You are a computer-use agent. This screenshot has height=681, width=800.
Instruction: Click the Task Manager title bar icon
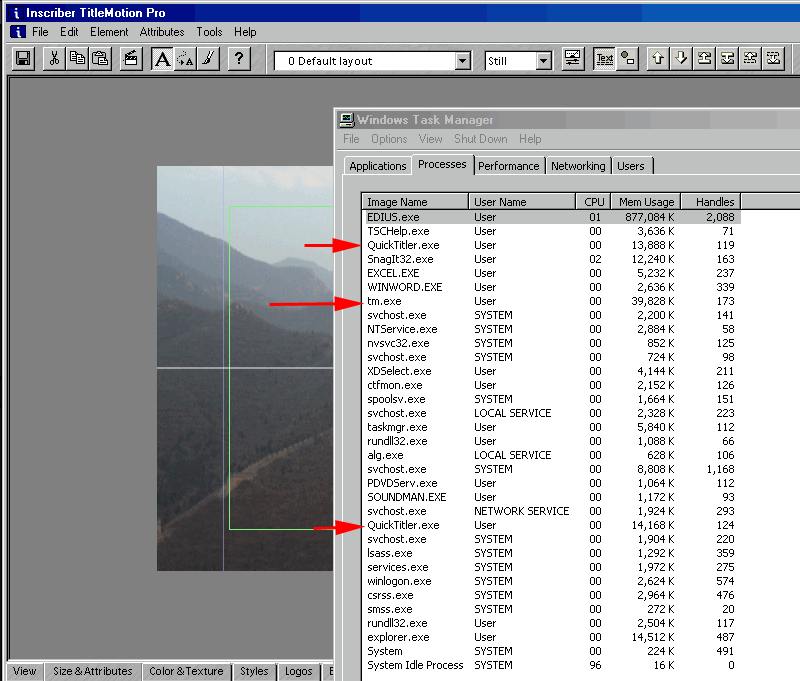(347, 120)
